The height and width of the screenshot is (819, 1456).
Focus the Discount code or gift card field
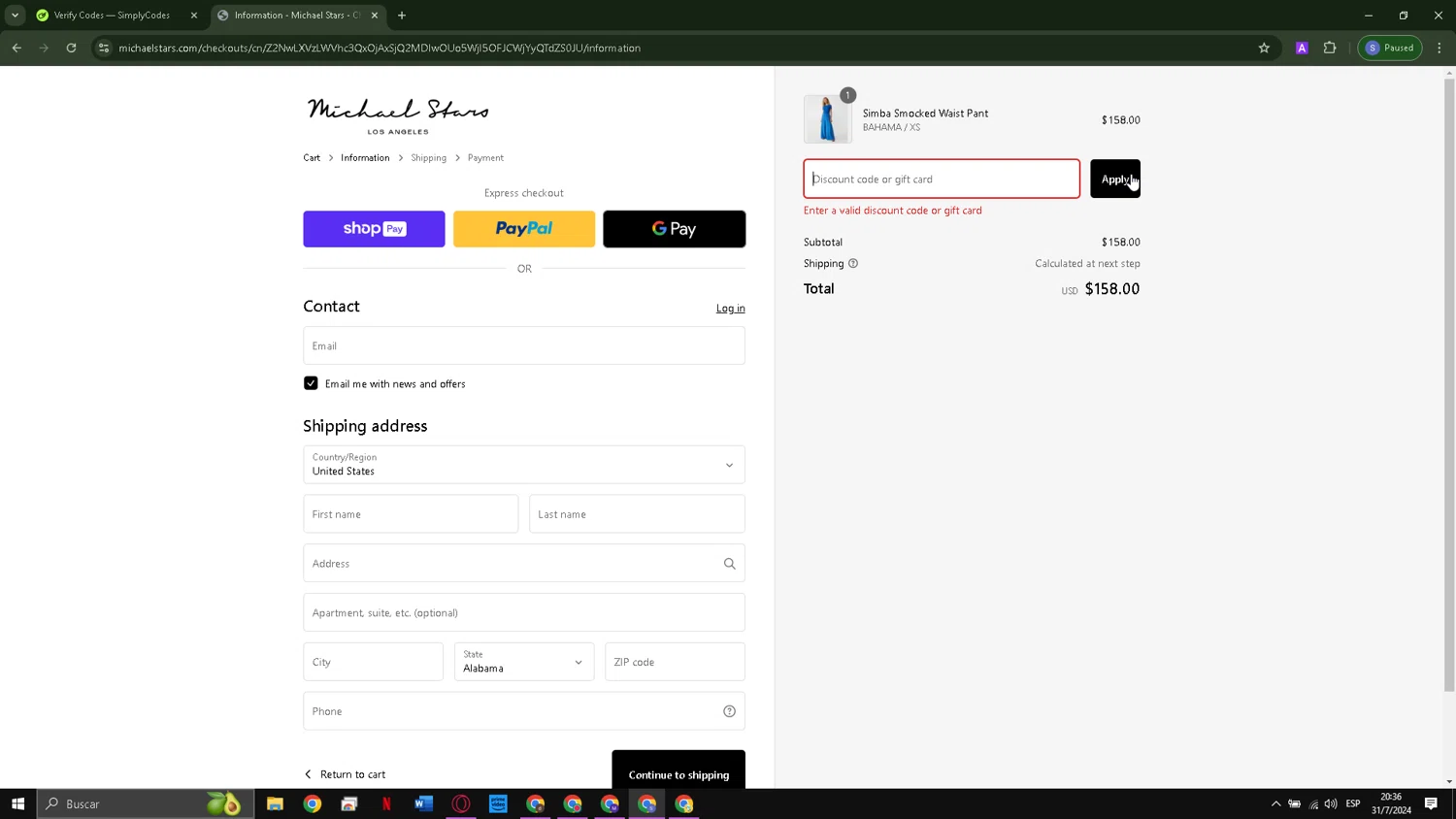coord(942,179)
